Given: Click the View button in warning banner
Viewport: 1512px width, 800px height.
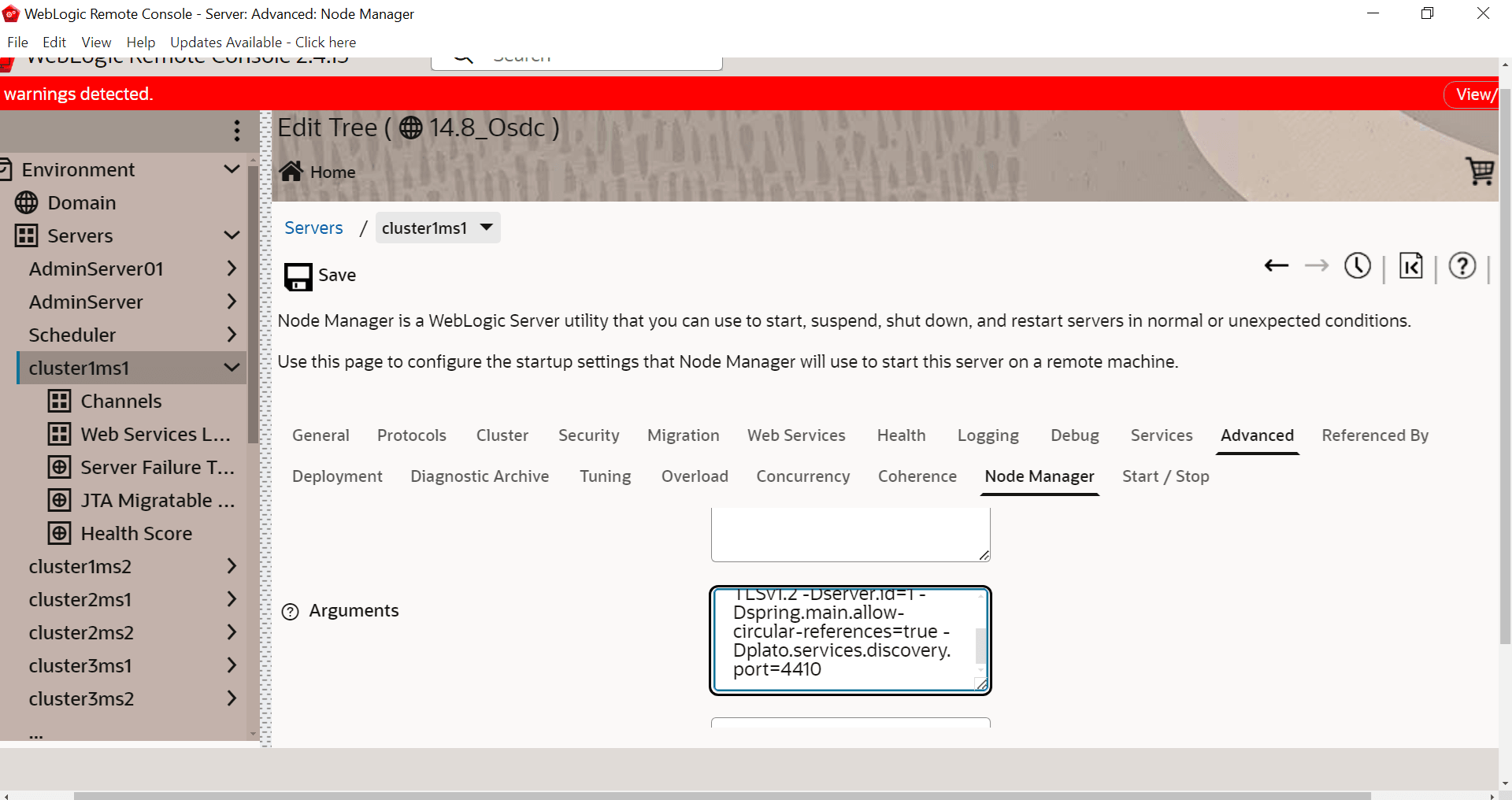Looking at the screenshot, I should coord(1473,94).
